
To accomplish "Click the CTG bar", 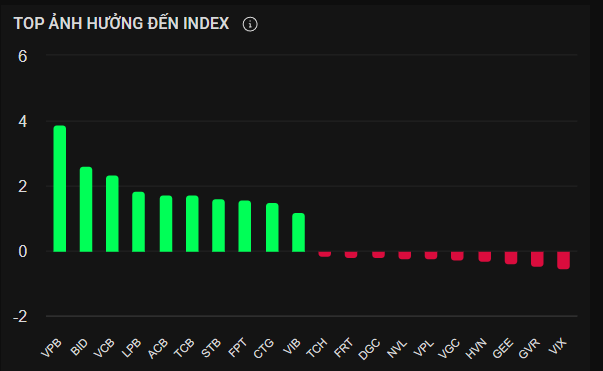I will (x=272, y=228).
